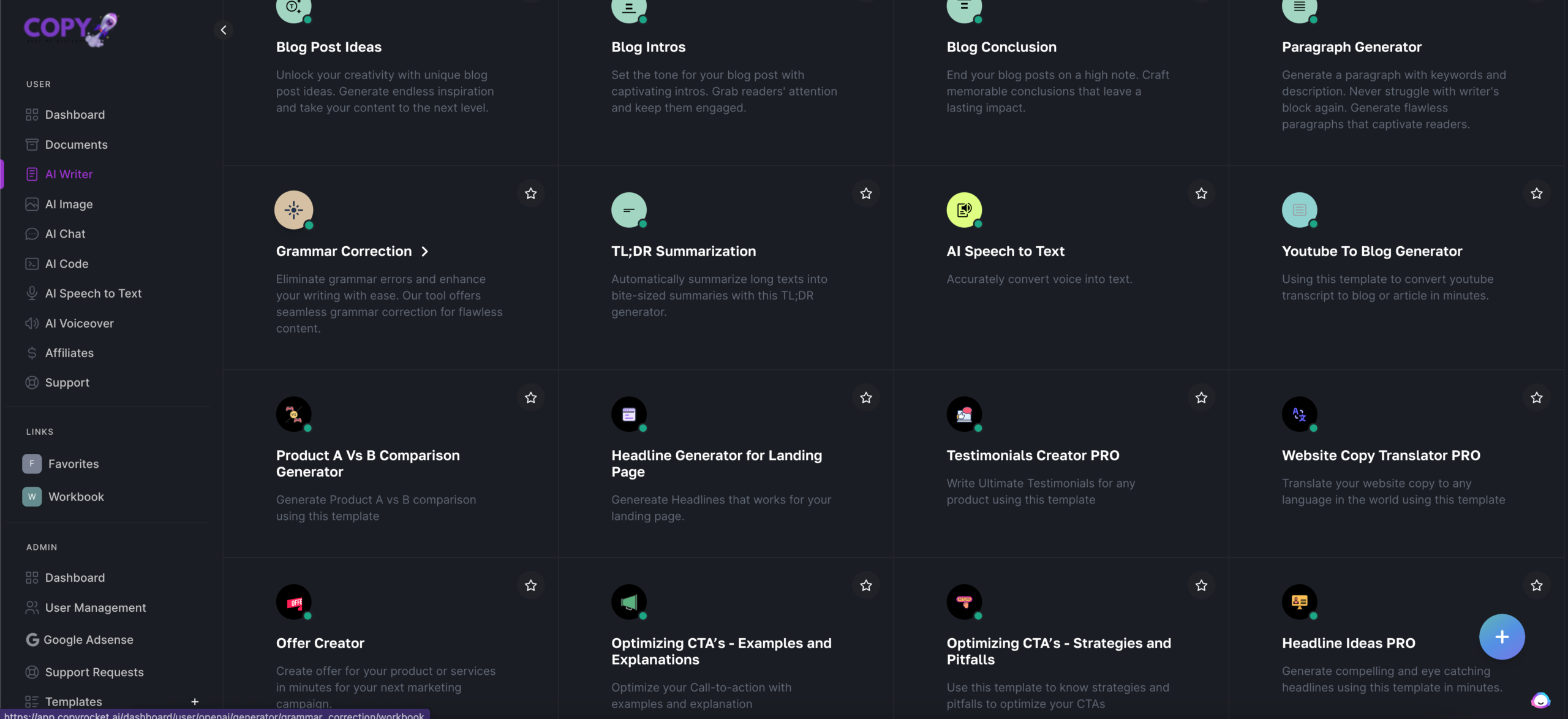The image size is (1568, 719).
Task: Open the Templates admin section
Action: 73,701
